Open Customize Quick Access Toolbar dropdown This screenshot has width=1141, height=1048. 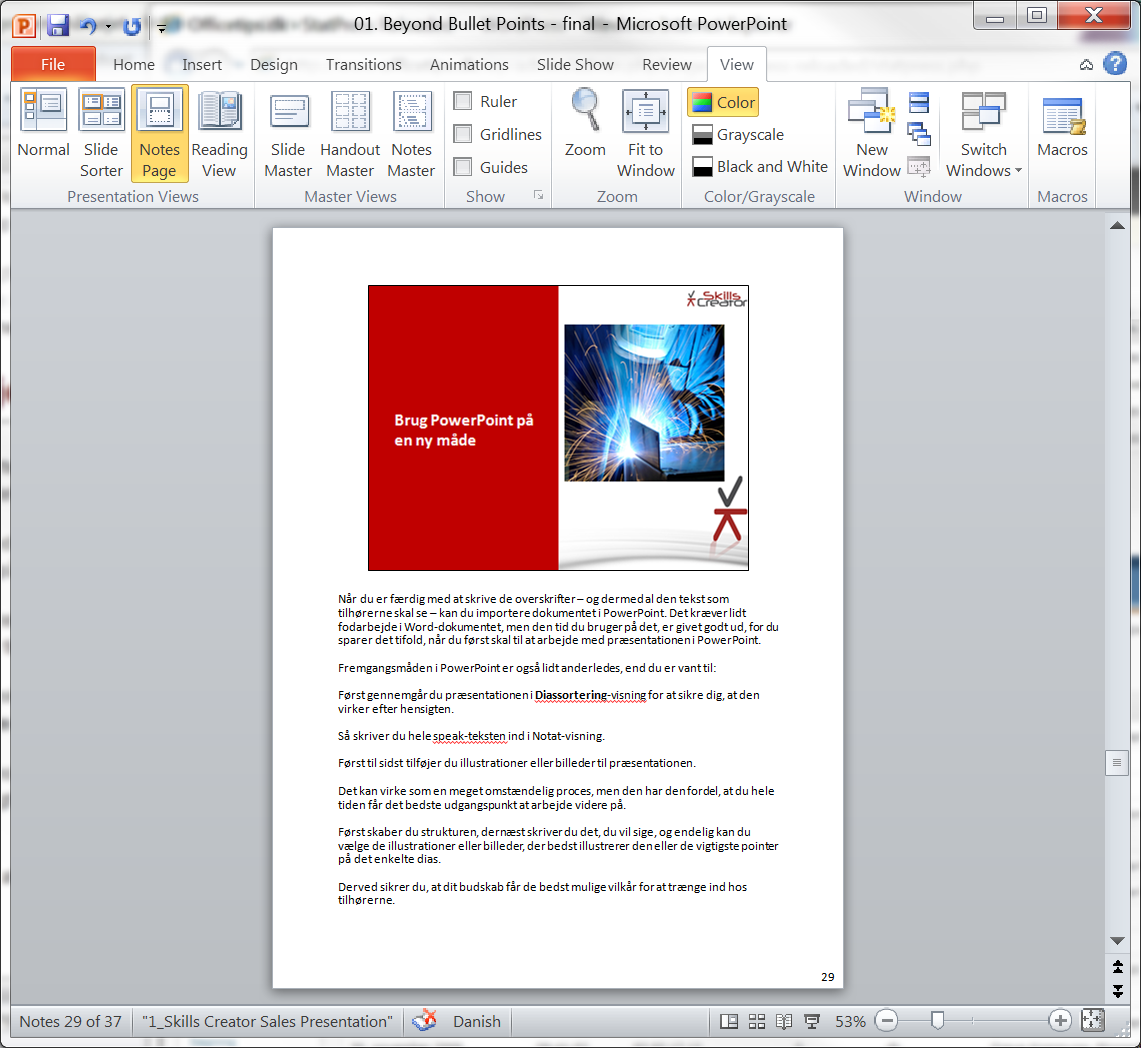pyautogui.click(x=162, y=28)
